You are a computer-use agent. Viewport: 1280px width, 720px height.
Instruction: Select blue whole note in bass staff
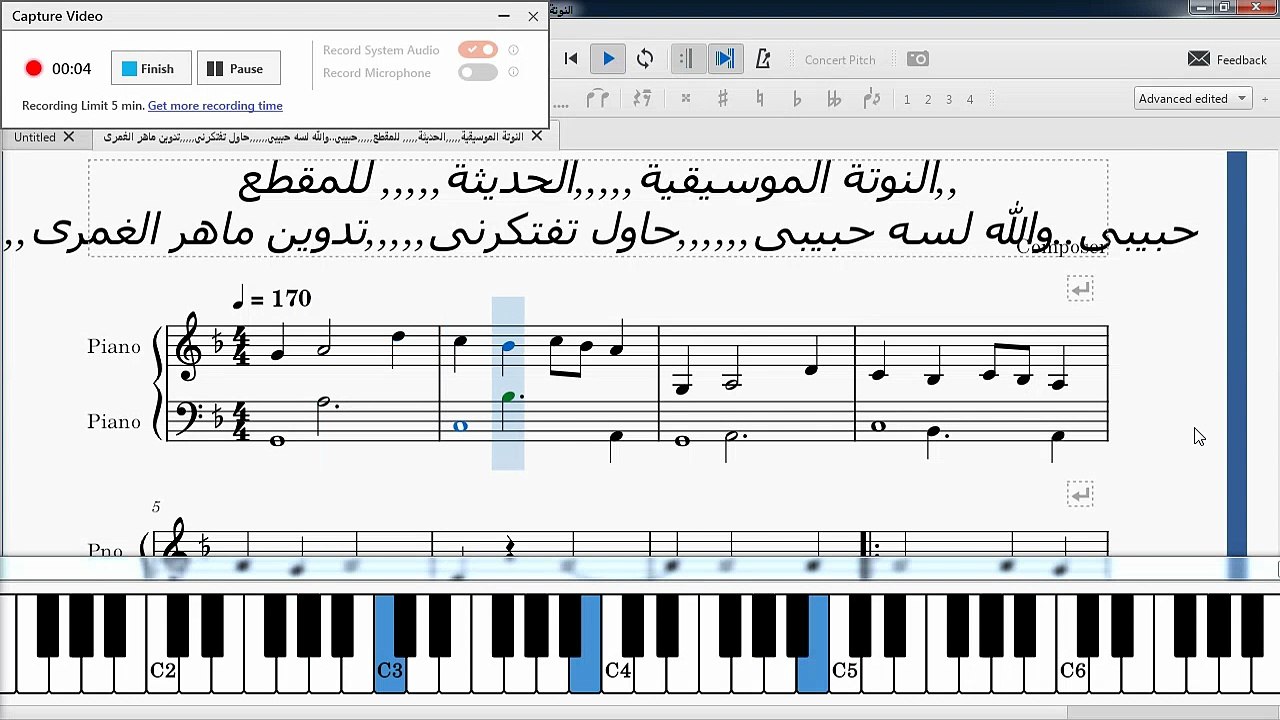[x=460, y=426]
